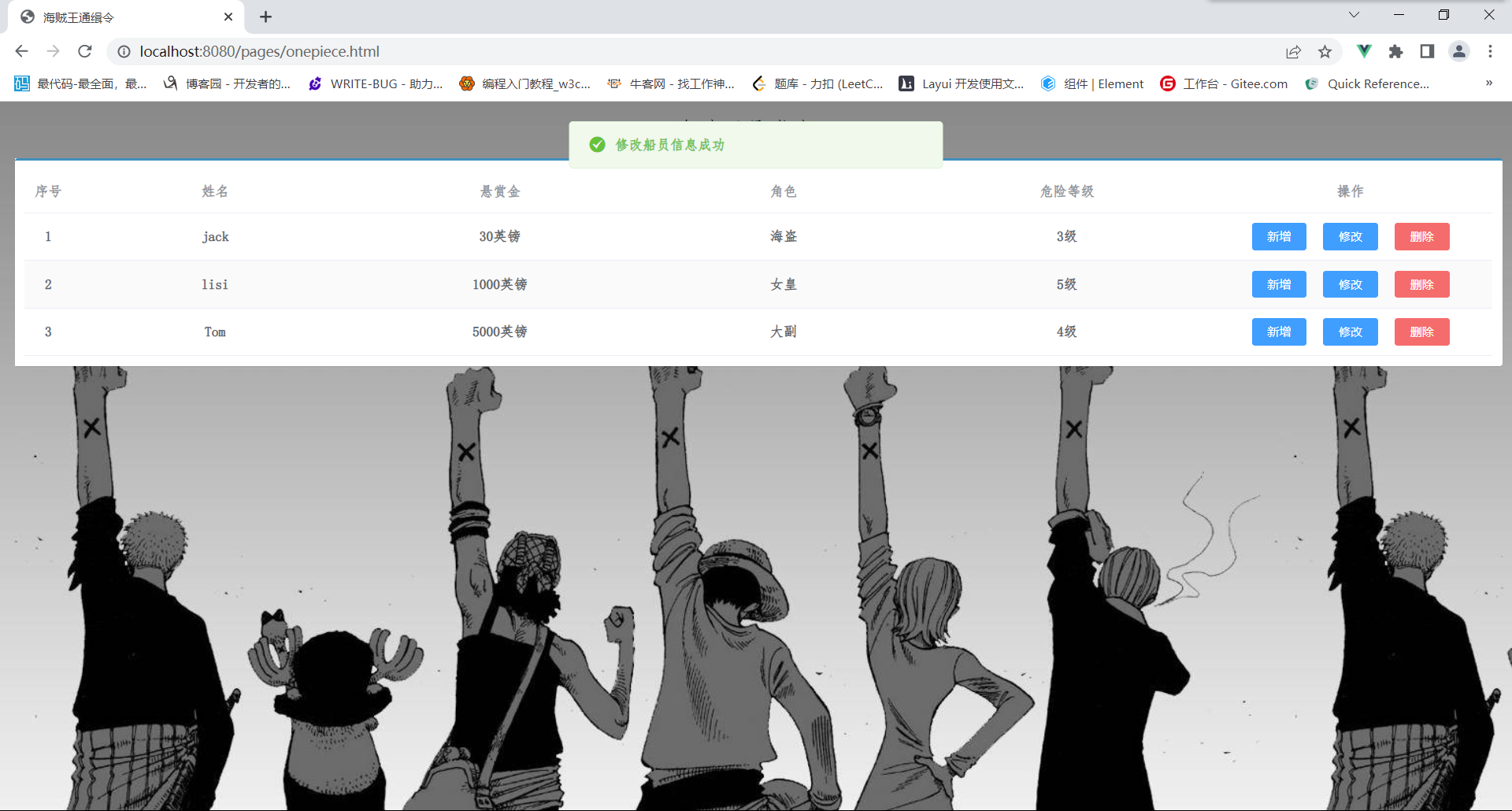Screen dimensions: 1512x811
Task: Click the bounty cell '5000英镑'
Action: pyautogui.click(x=500, y=331)
